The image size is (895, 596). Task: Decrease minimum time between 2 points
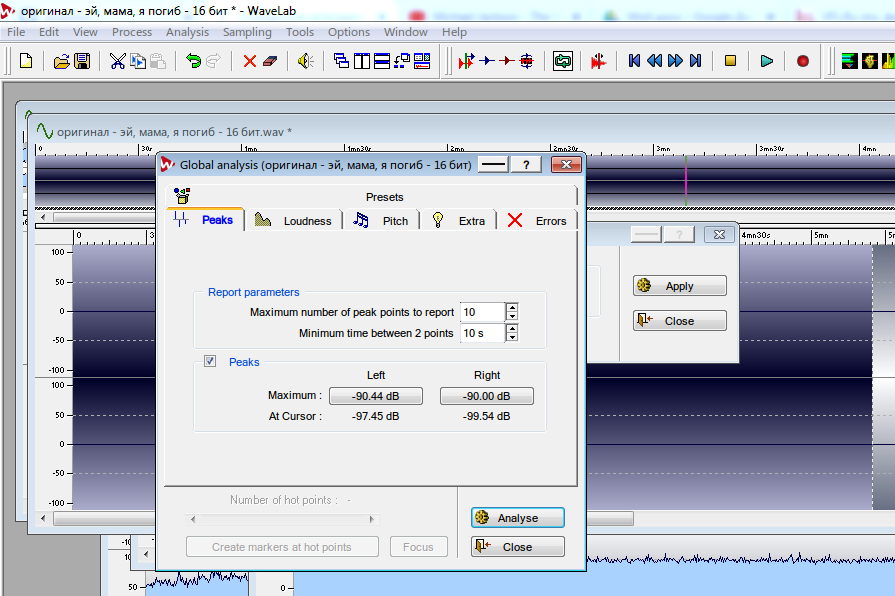point(512,337)
